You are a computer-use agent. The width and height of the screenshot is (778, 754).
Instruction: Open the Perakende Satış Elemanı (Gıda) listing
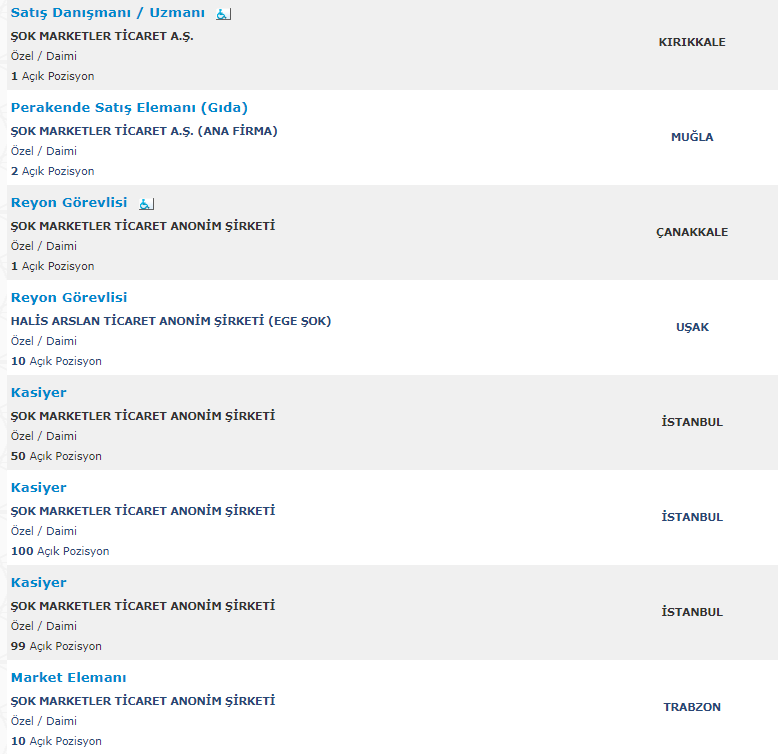(129, 107)
